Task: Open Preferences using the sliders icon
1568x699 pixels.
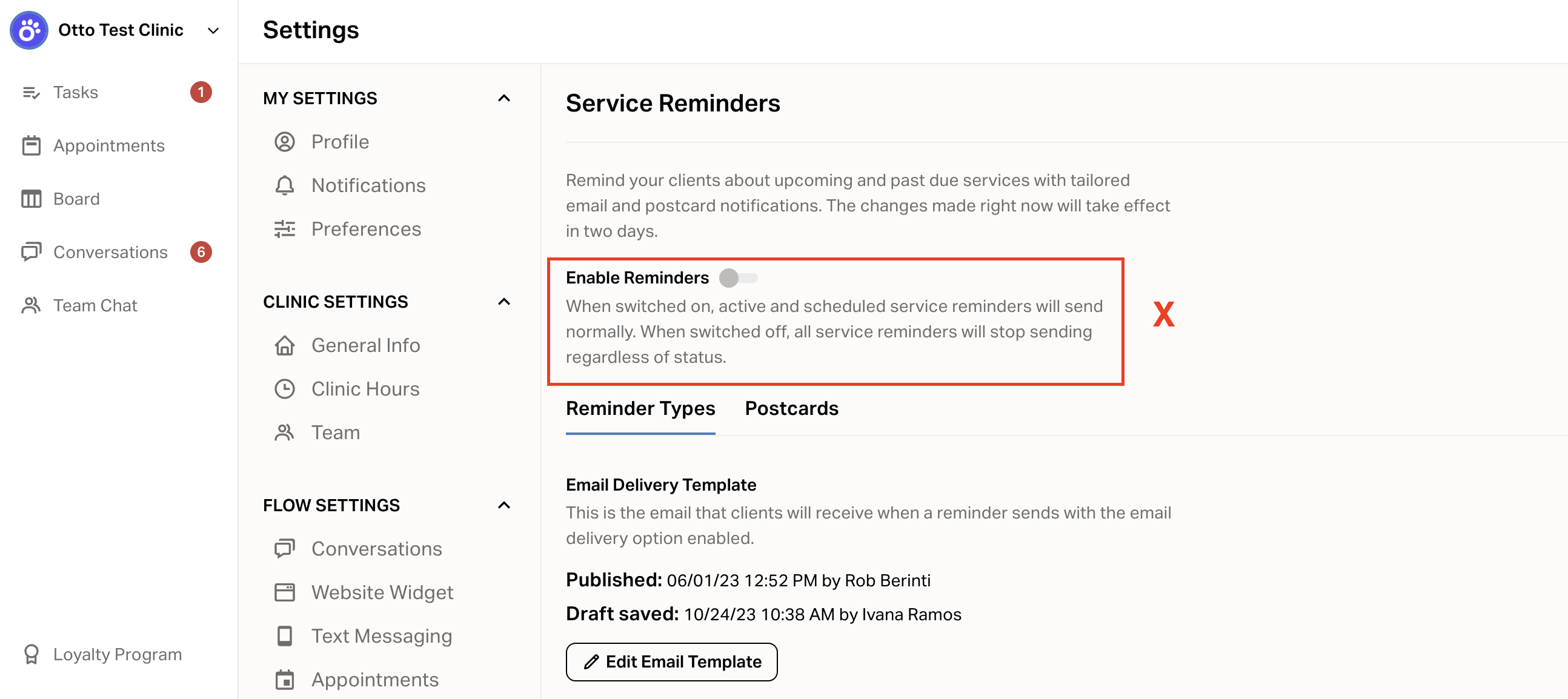Action: point(284,229)
